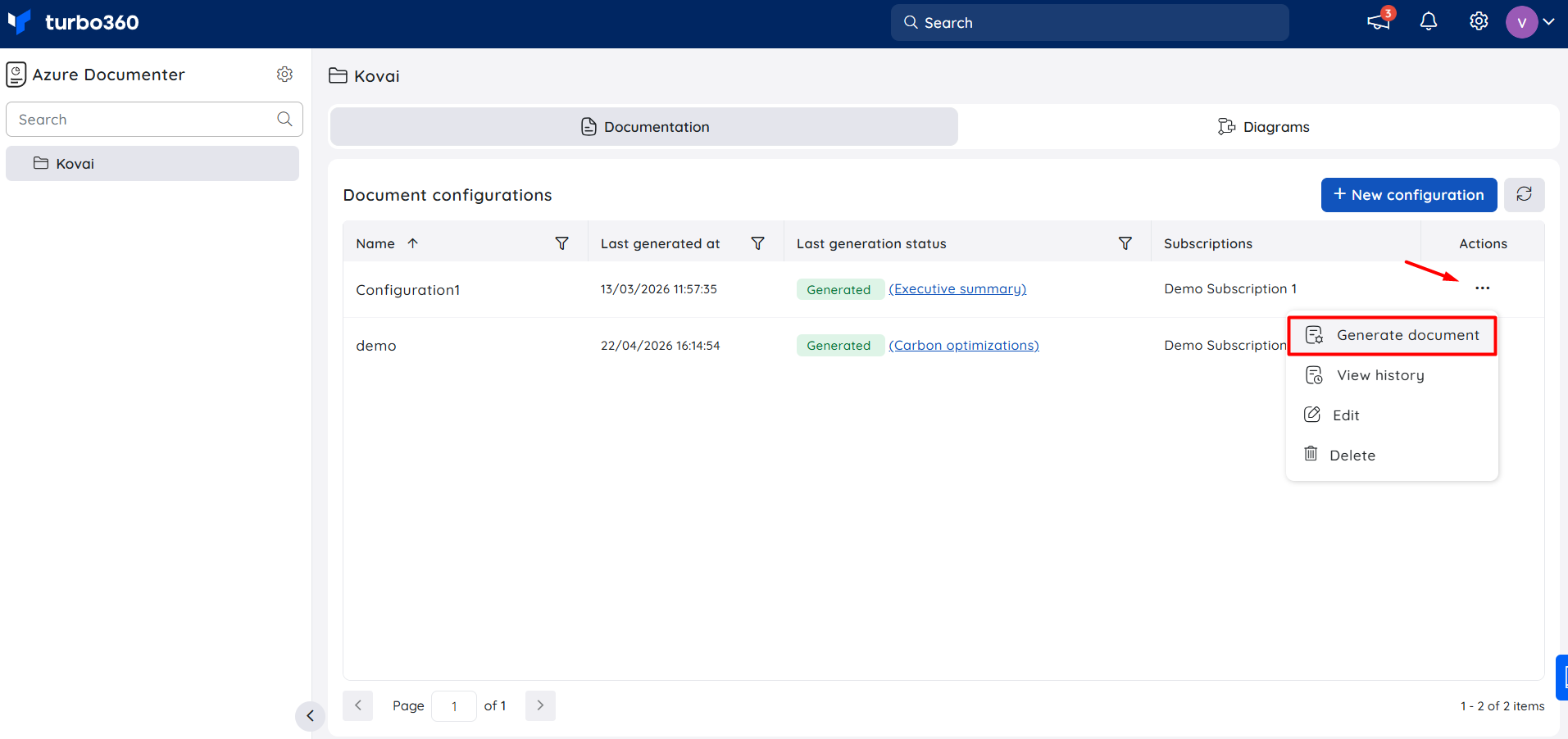Click the Last generated at header

(x=661, y=243)
